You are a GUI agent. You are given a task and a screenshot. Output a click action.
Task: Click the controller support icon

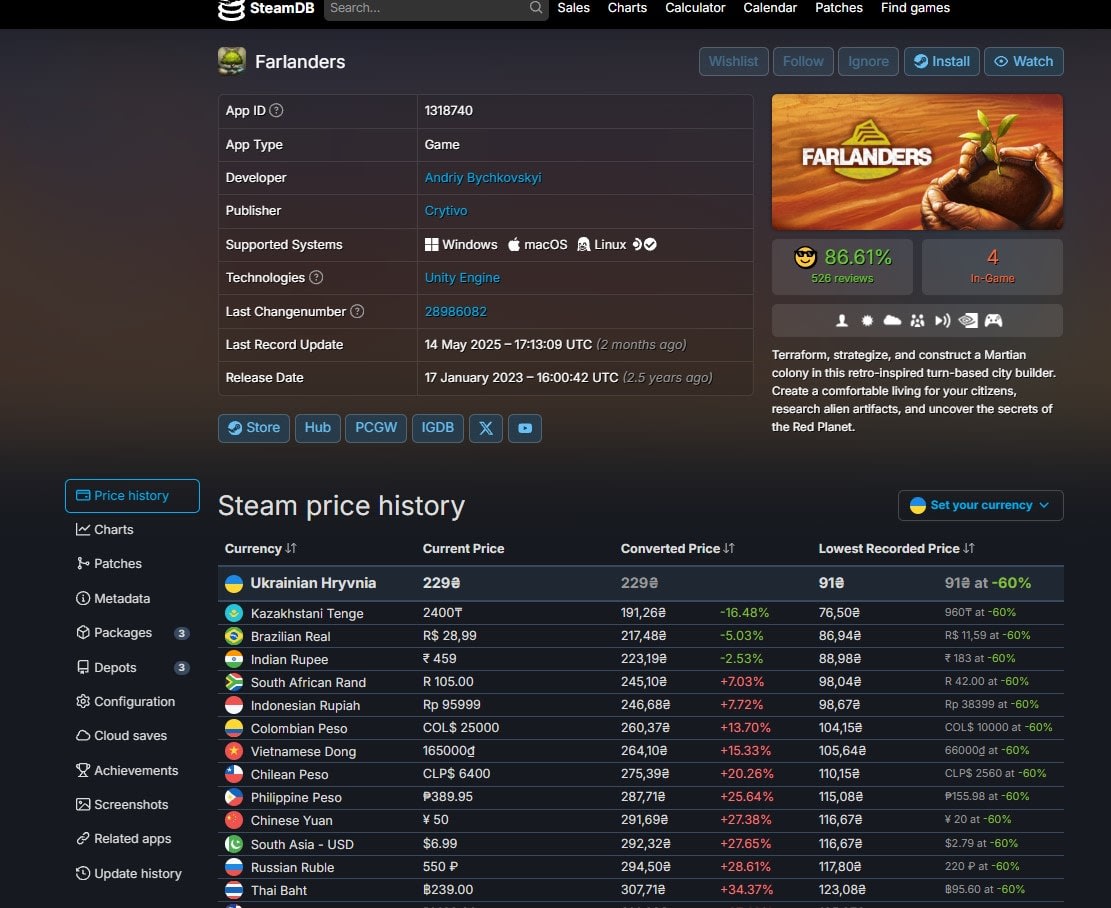[993, 320]
